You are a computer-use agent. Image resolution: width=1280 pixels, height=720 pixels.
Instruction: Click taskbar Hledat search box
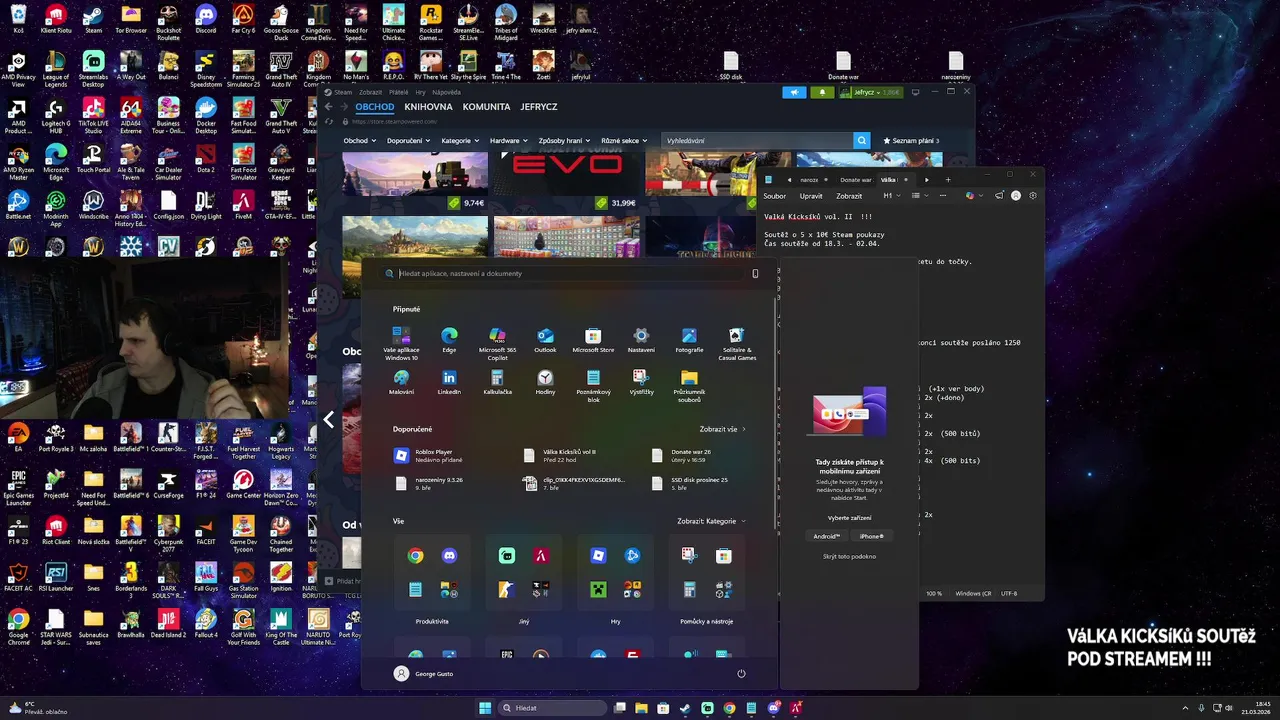tap(553, 708)
